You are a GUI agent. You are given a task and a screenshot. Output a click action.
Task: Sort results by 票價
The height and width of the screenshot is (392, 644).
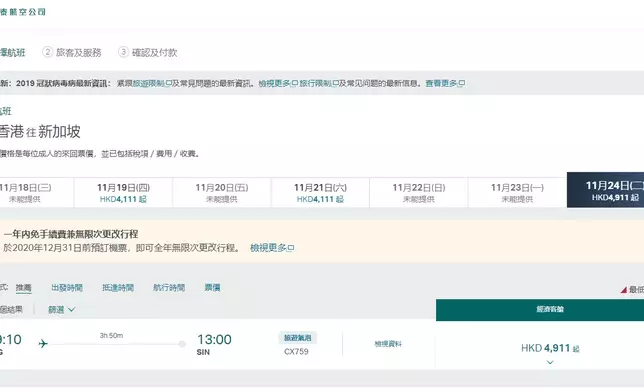click(212, 288)
